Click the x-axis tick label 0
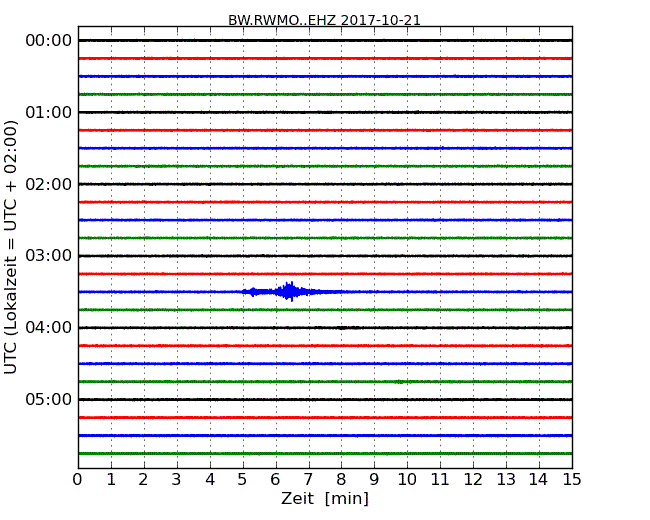Screen dimensions: 650x520 pyautogui.click(x=78, y=480)
